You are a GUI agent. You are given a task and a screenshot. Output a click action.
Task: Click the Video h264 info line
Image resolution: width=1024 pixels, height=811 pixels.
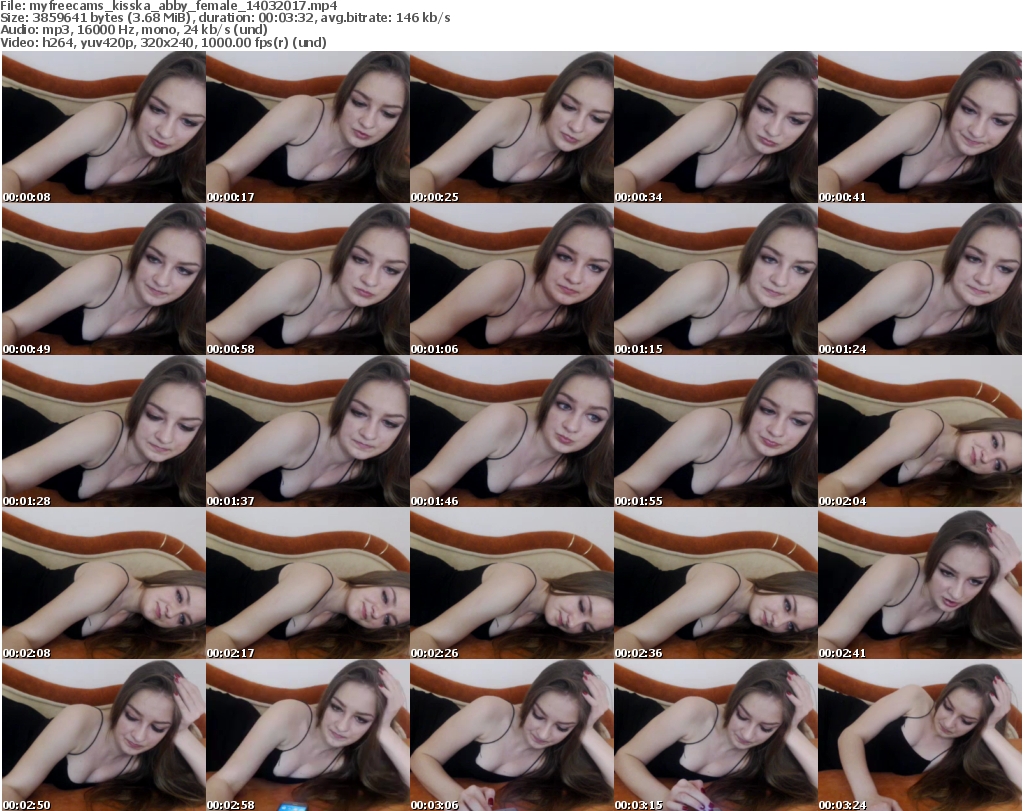coord(163,42)
